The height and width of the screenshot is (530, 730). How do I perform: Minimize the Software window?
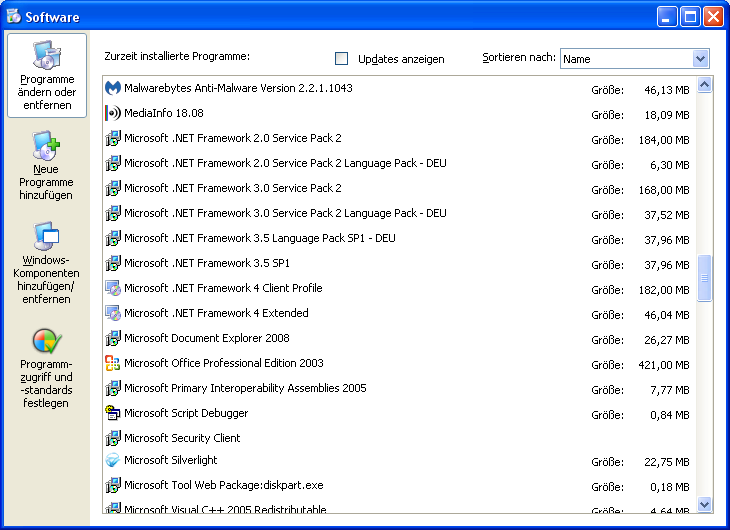pyautogui.click(x=667, y=17)
